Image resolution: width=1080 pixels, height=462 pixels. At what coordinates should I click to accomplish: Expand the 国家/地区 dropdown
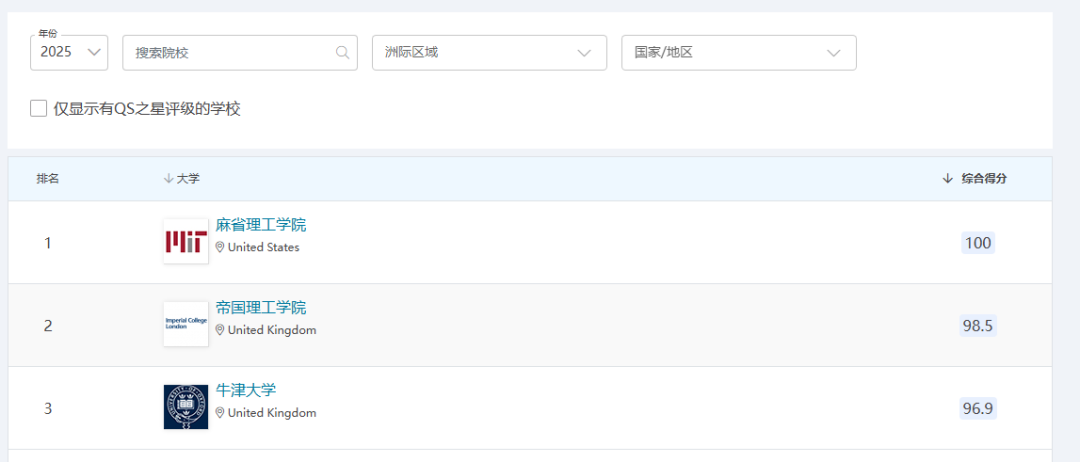pyautogui.click(x=738, y=52)
